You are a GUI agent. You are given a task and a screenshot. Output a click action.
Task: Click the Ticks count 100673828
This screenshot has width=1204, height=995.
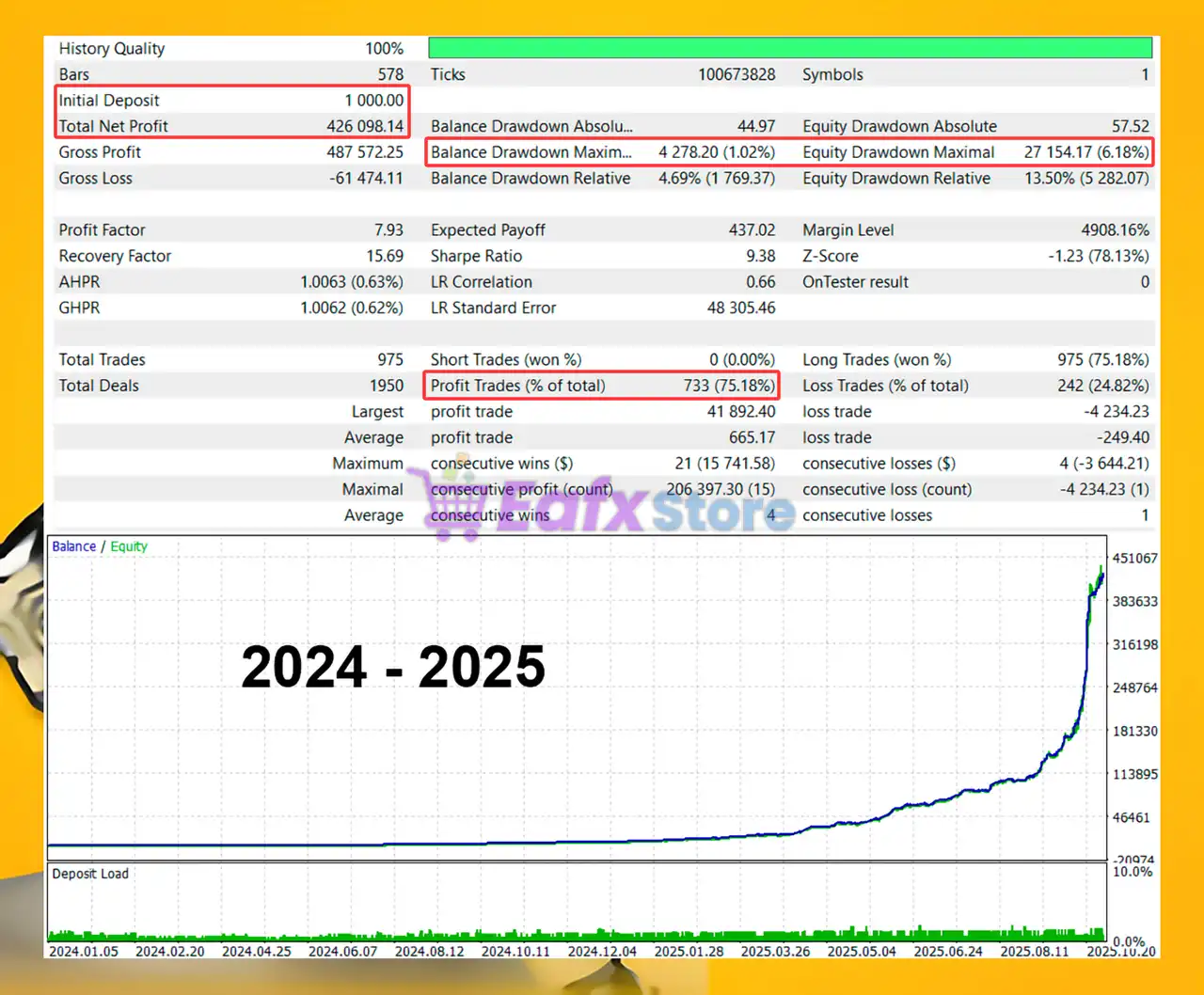pyautogui.click(x=736, y=74)
